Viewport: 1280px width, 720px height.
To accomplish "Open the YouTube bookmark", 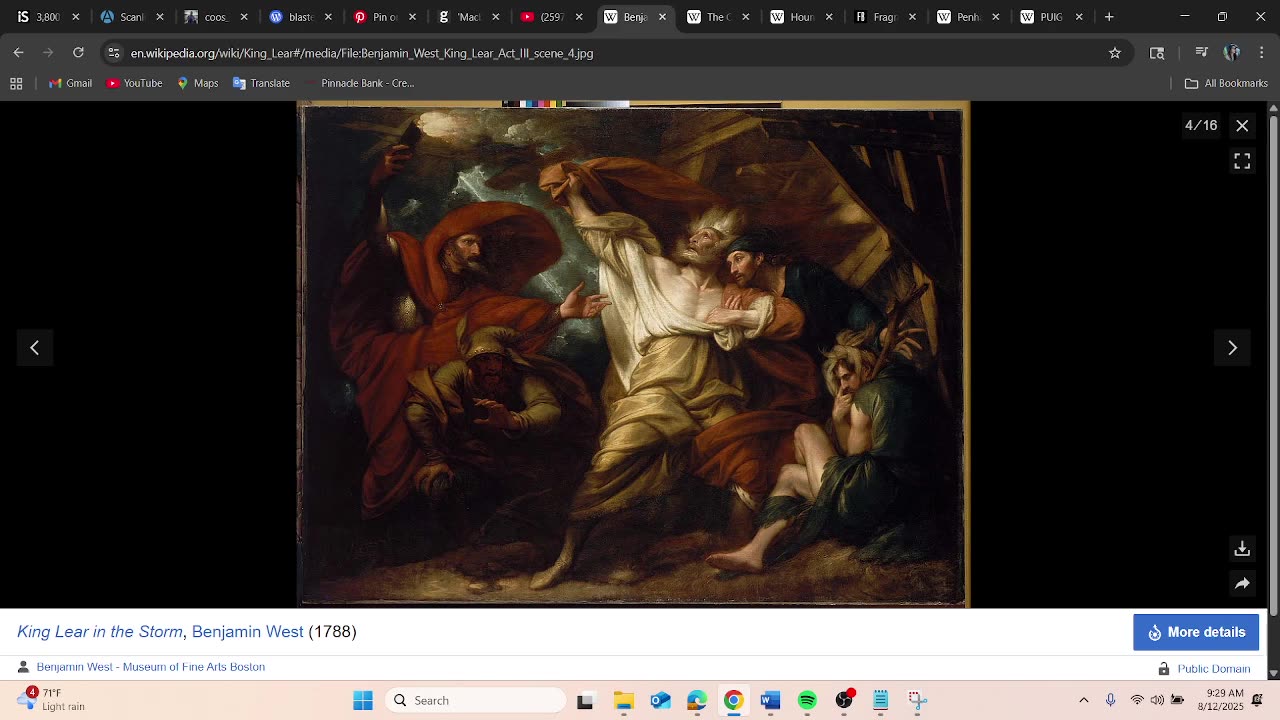I will click(x=134, y=83).
